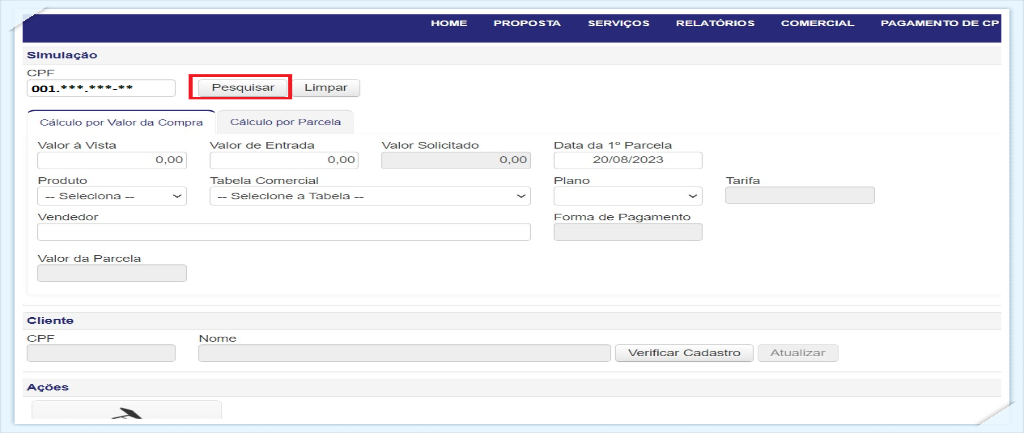Screen dimensions: 1024x433
Task: Click the Atualizar button
Action: pos(798,353)
